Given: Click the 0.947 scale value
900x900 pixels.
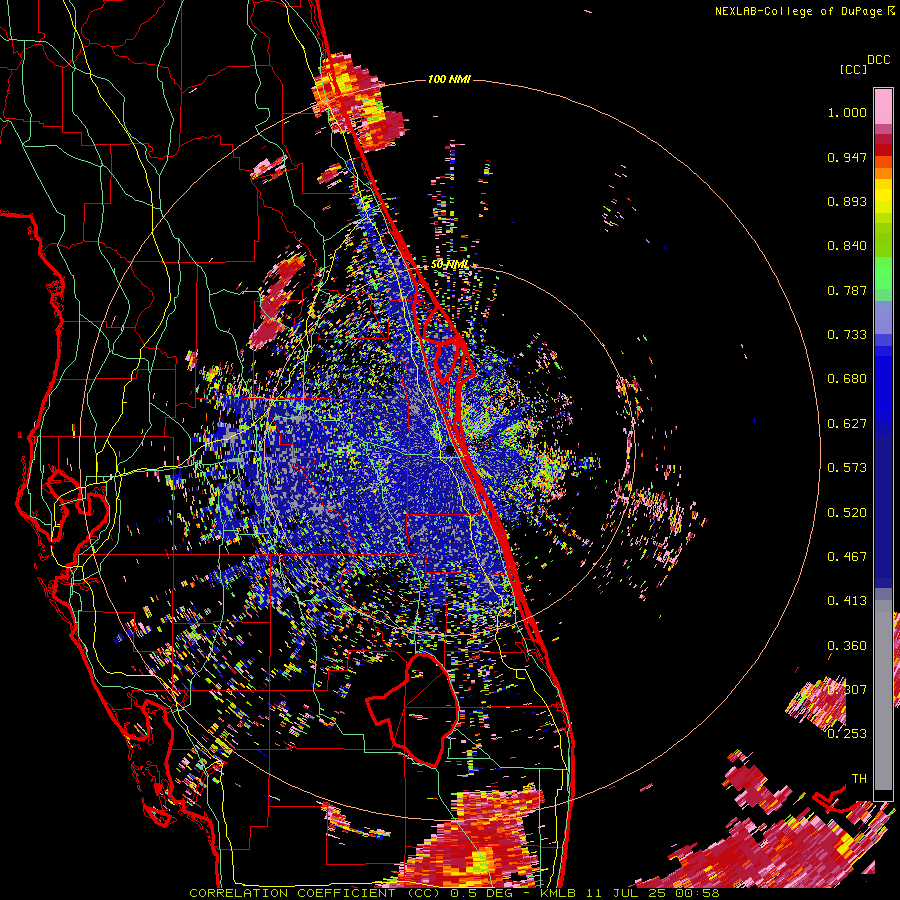Looking at the screenshot, I should [x=847, y=157].
